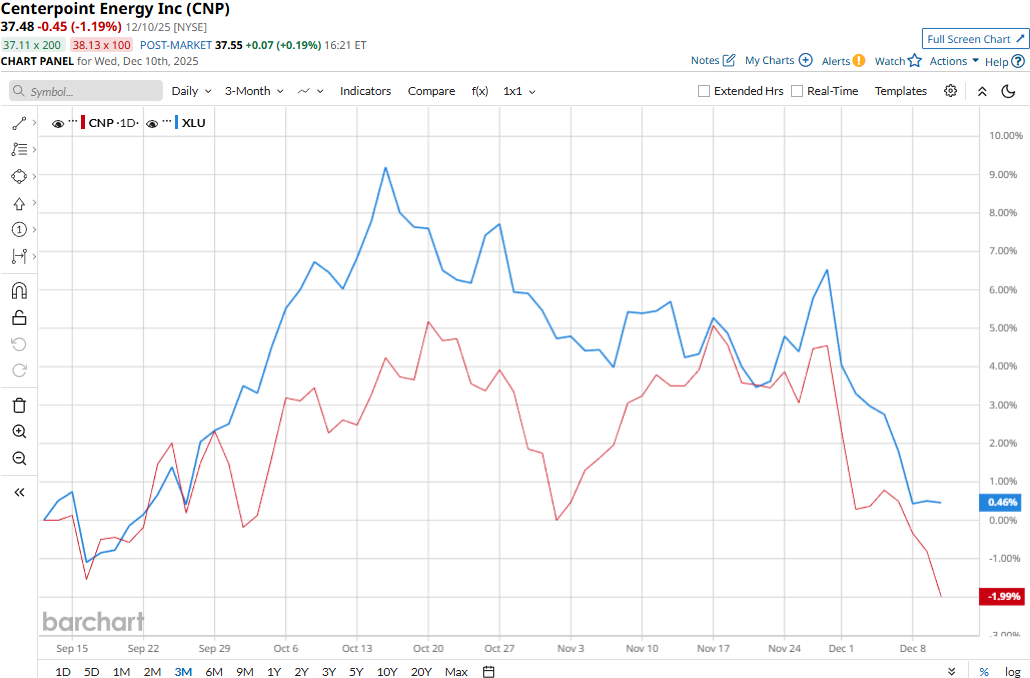Click the CNP red color swatch
The image size is (1030, 678).
[83, 123]
